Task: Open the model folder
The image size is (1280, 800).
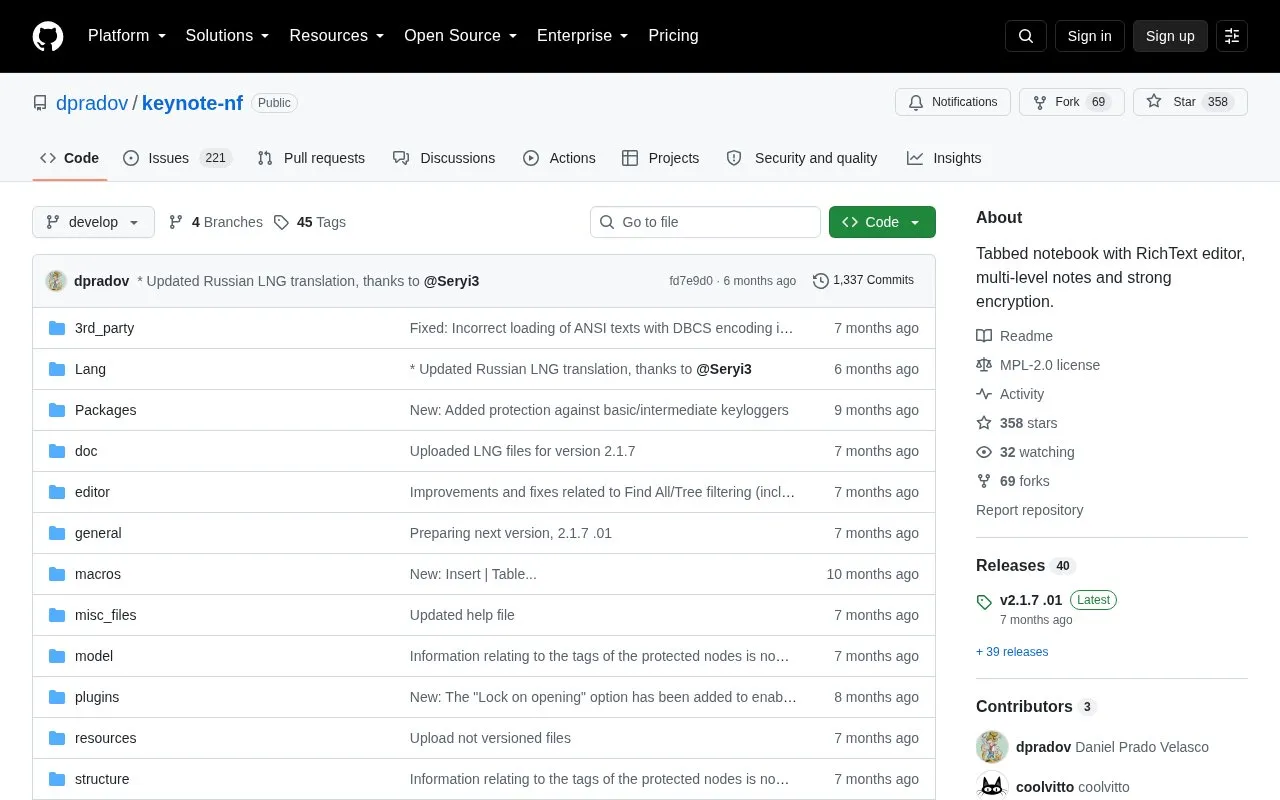Action: (x=94, y=656)
